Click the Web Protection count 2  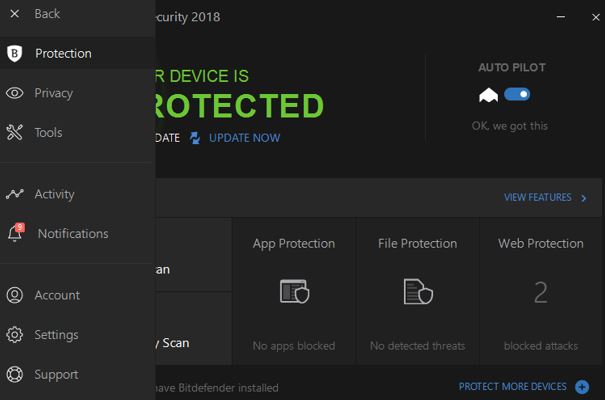point(541,292)
